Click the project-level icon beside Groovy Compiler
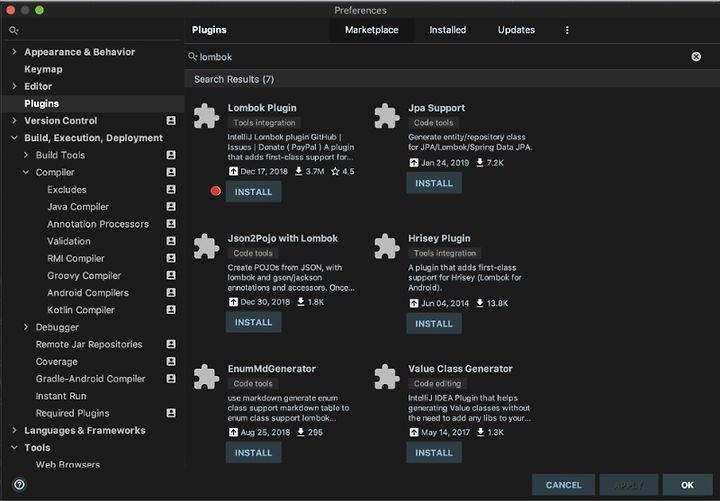This screenshot has width=720, height=501. (171, 275)
